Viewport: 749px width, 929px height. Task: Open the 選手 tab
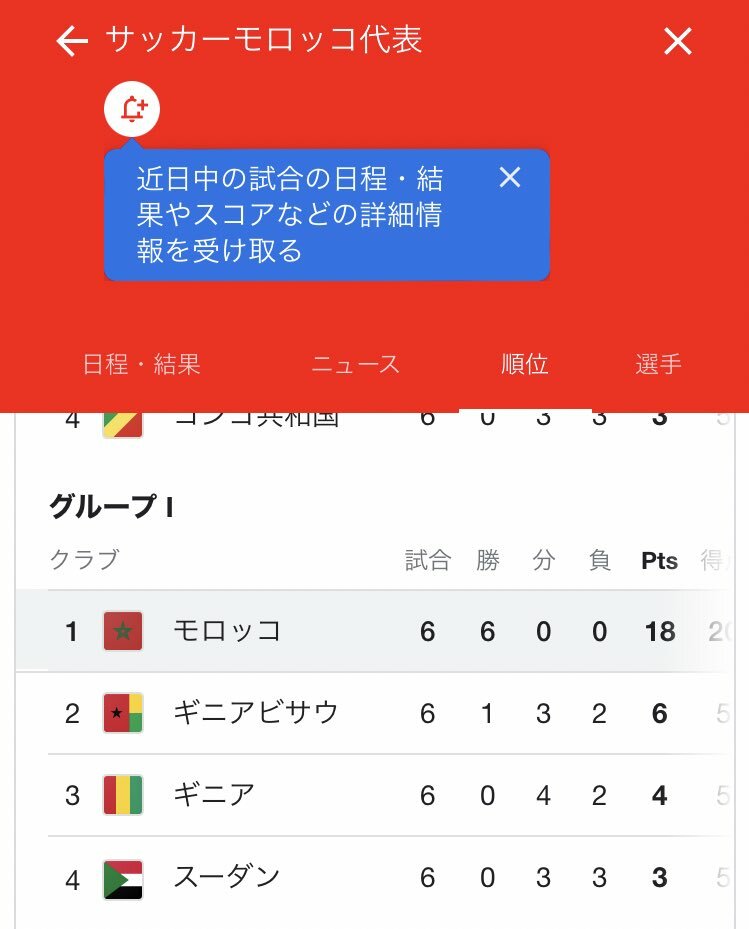(x=658, y=364)
